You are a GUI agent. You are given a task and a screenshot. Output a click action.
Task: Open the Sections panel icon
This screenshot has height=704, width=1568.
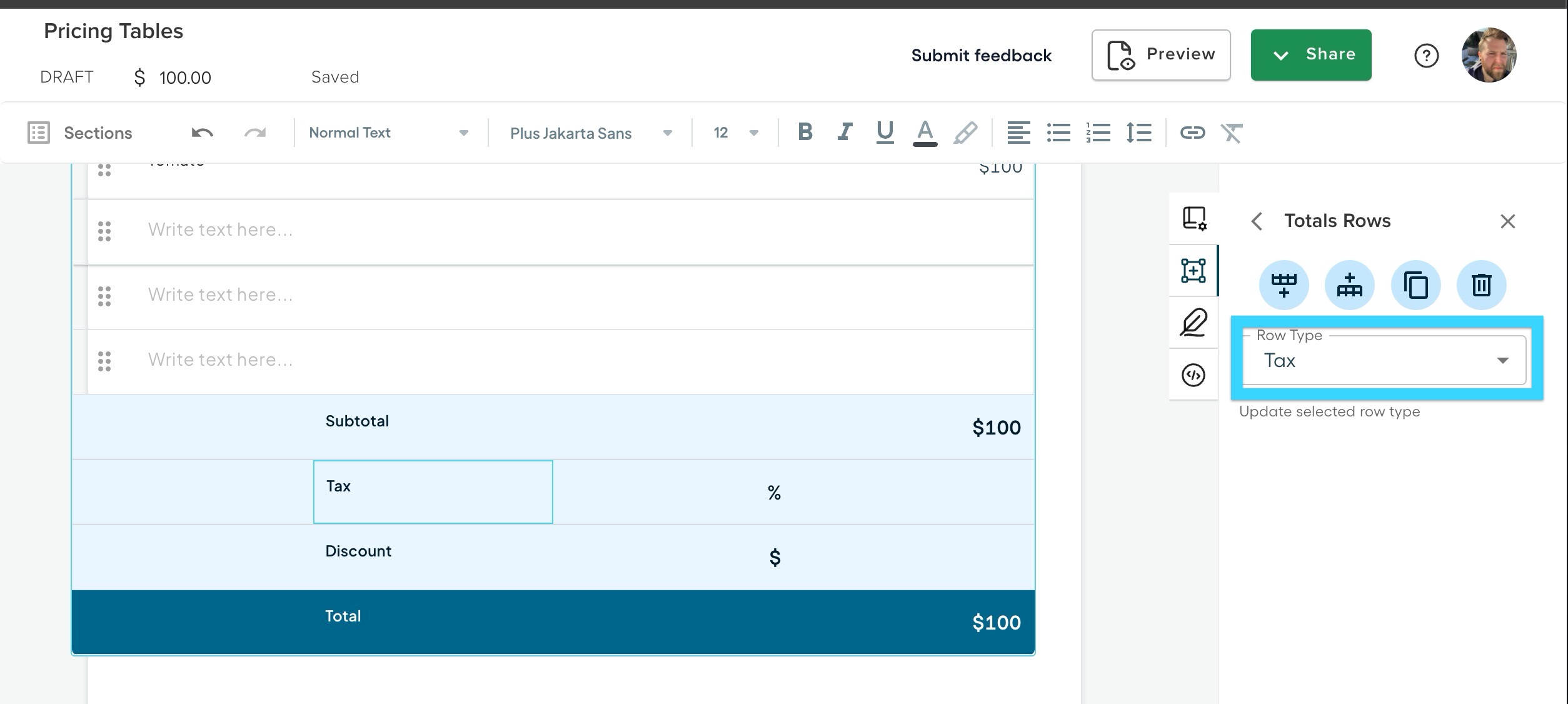coord(39,133)
